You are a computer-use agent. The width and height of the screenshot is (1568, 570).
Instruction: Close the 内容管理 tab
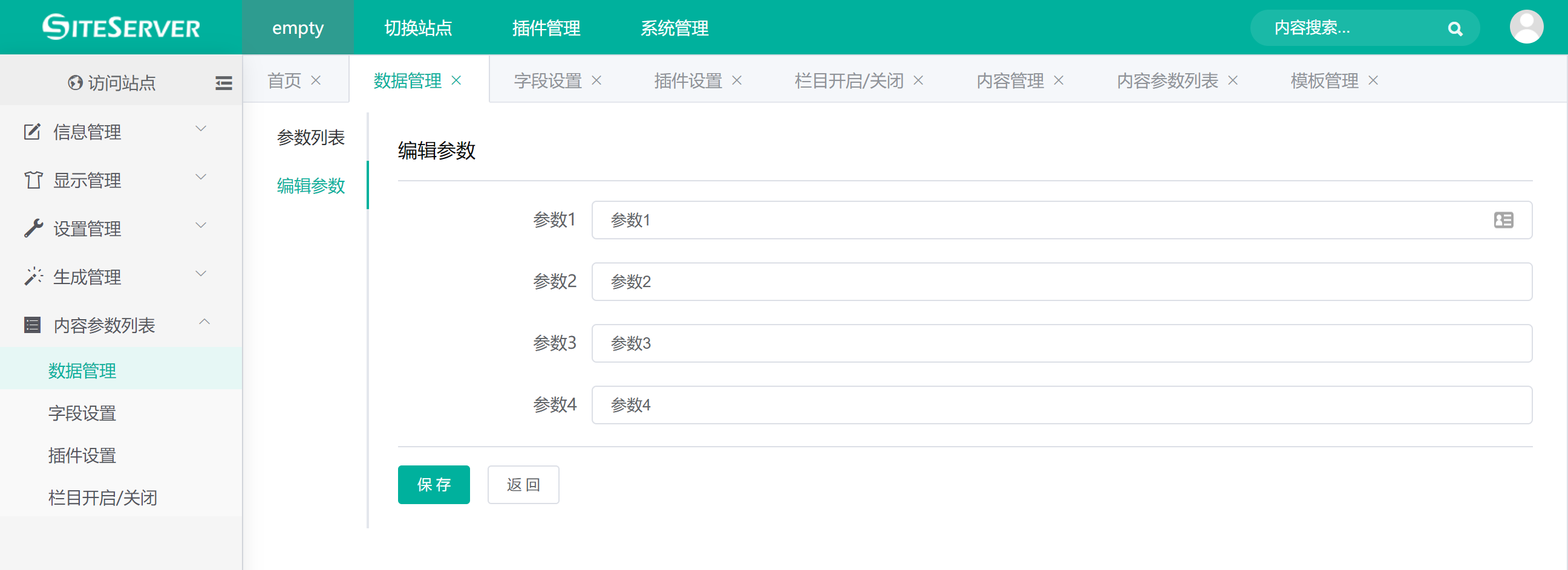point(1059,80)
